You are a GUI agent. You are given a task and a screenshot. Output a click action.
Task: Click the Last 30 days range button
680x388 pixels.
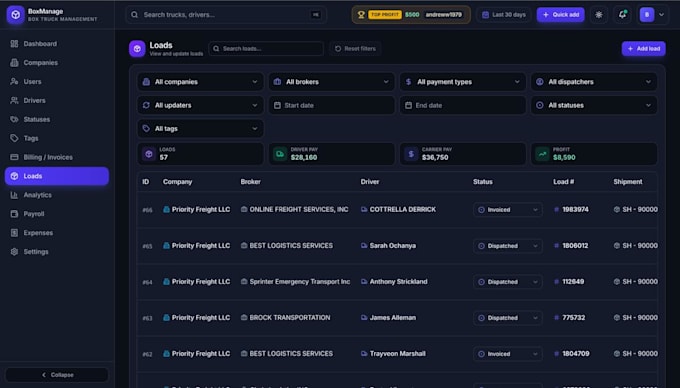(503, 15)
